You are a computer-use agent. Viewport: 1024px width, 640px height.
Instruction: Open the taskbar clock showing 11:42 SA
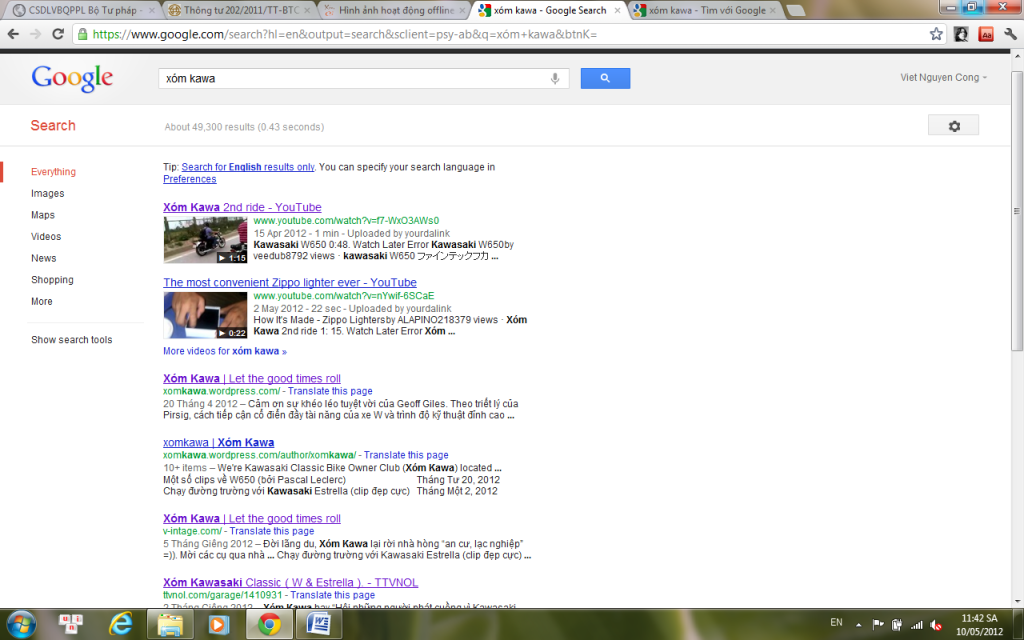(x=979, y=625)
